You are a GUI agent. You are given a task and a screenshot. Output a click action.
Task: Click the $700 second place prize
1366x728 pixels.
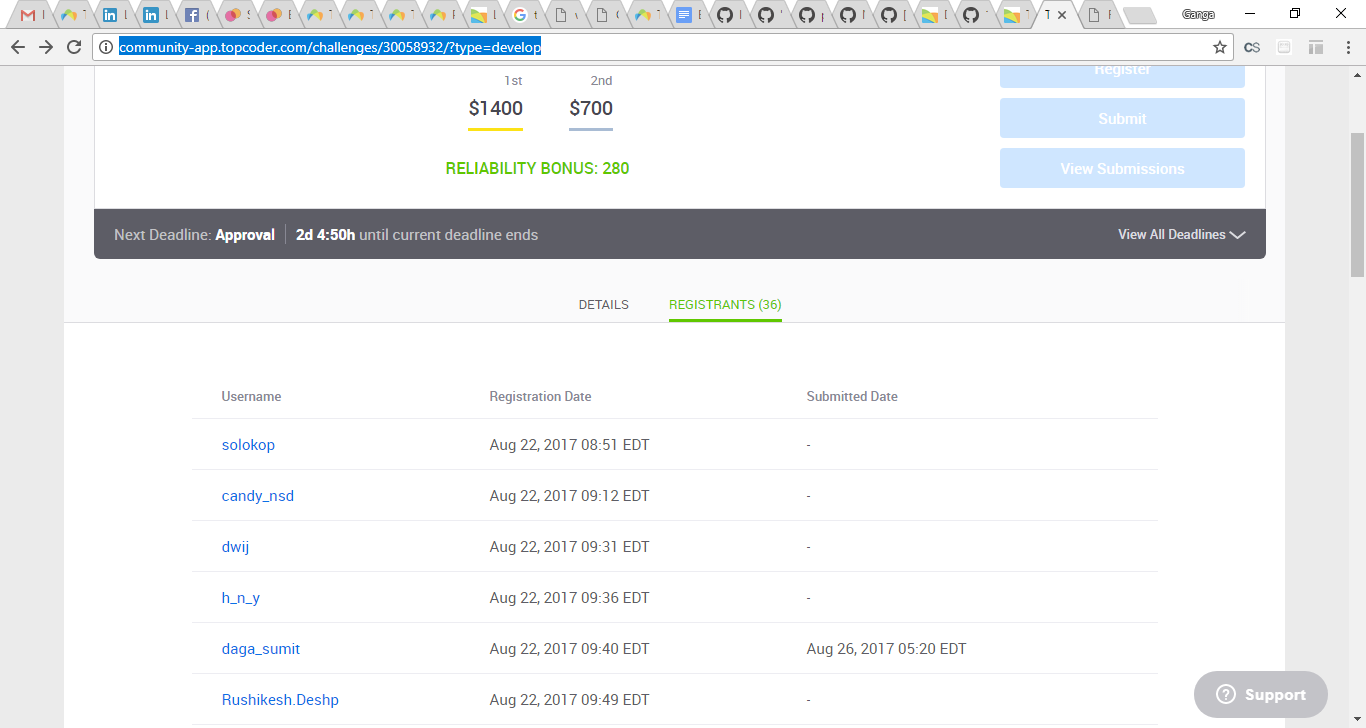(591, 108)
